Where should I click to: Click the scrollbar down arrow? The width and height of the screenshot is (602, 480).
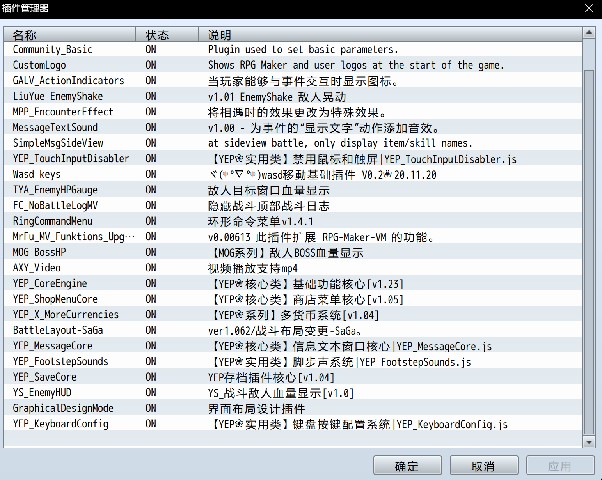click(589, 442)
